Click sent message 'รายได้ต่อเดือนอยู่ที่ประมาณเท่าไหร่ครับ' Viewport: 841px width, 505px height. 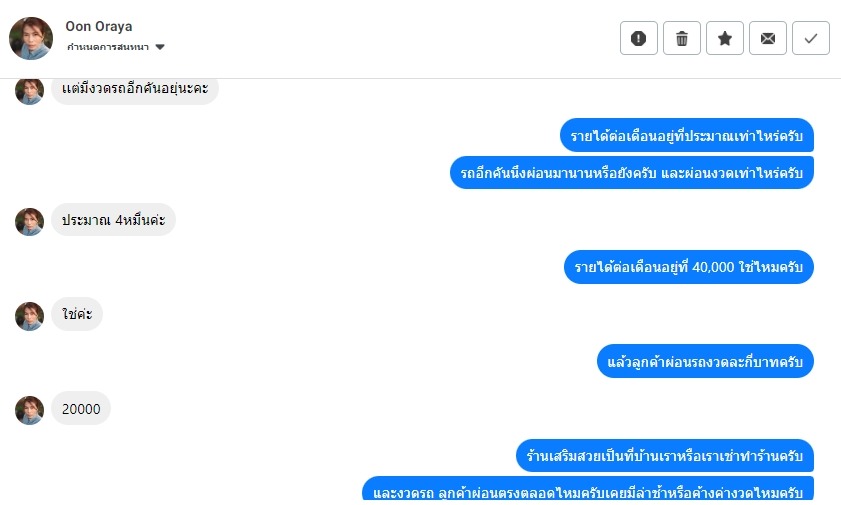click(687, 135)
